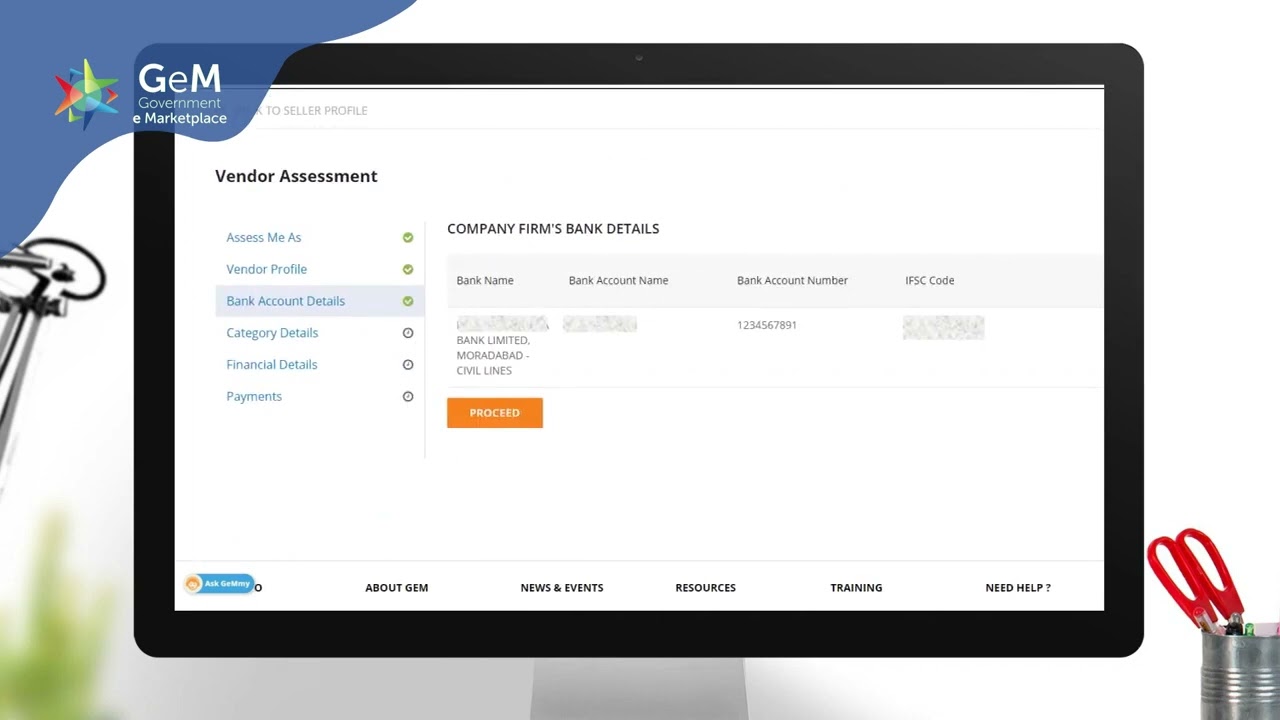Click the blurred IFSC code value
The width and height of the screenshot is (1280, 720).
point(944,327)
